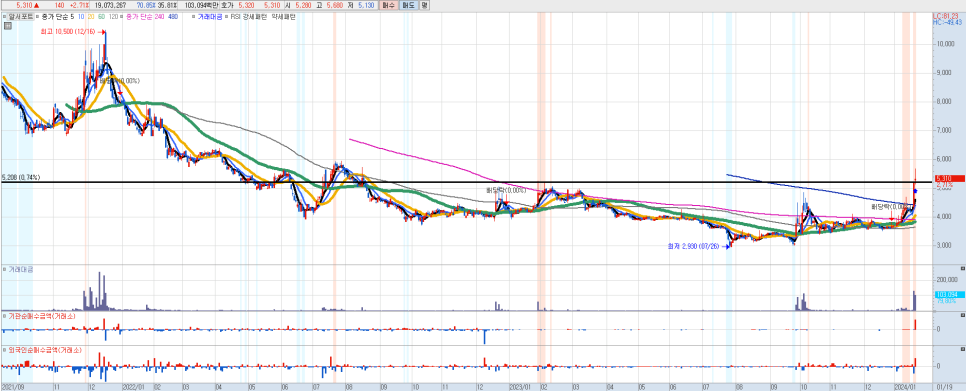Click the 배당락 marker near February 2023
Viewport: 966px width, 391px height.
[506, 190]
